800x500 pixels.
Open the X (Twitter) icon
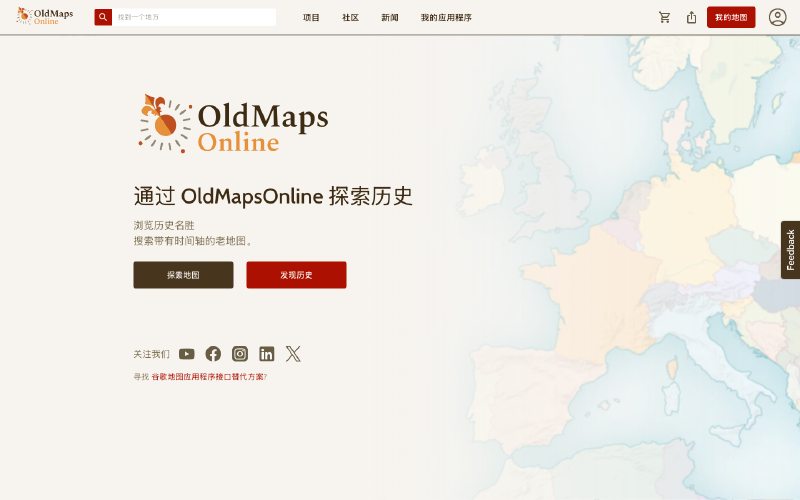(x=293, y=354)
